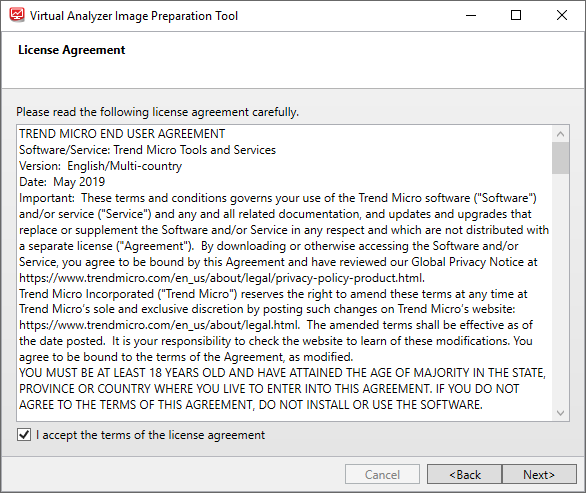Go back with the <Back button

[465, 474]
